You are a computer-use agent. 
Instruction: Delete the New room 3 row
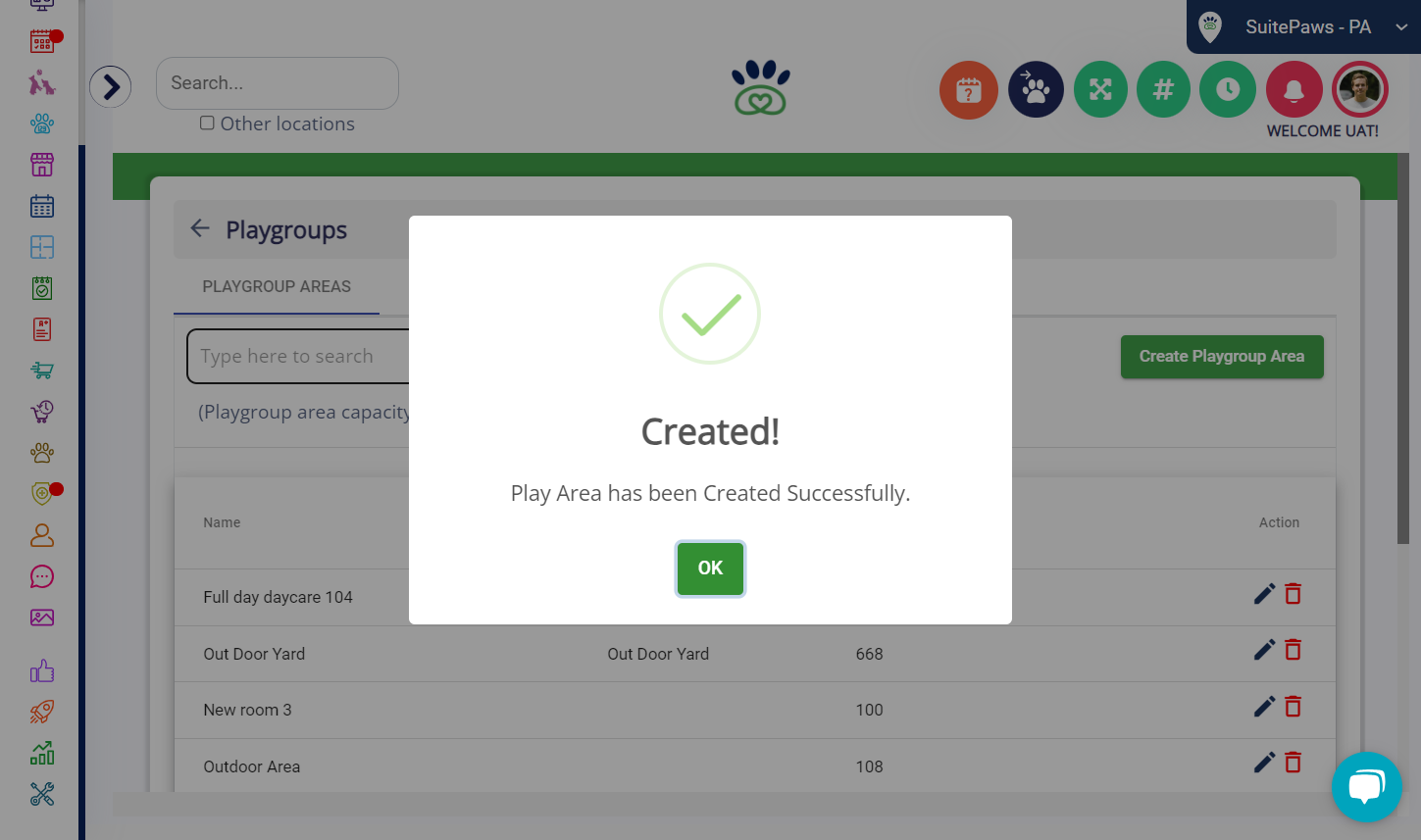1294,707
